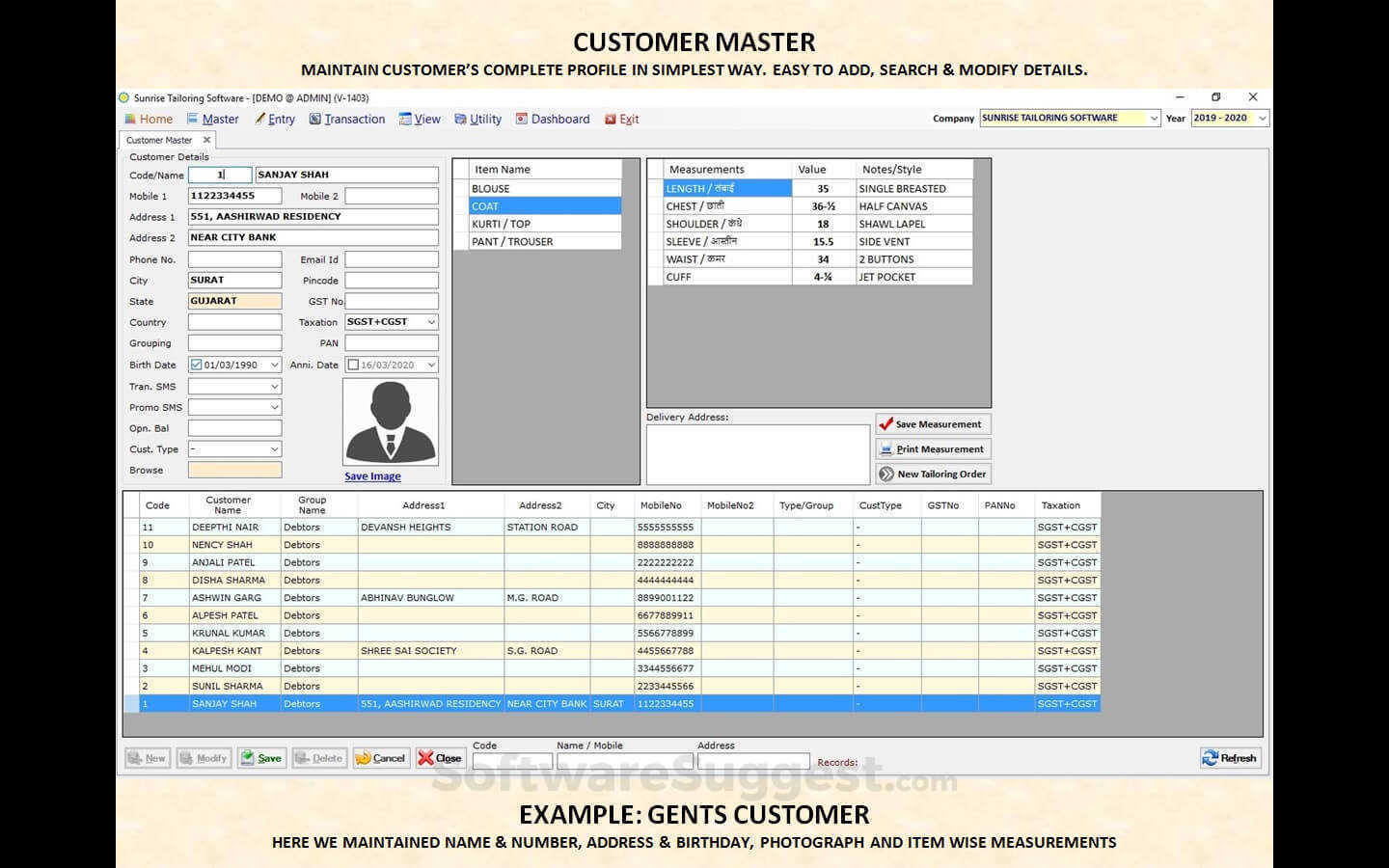Click the Save Image link
Screen dimensions: 1389x868
[372, 476]
